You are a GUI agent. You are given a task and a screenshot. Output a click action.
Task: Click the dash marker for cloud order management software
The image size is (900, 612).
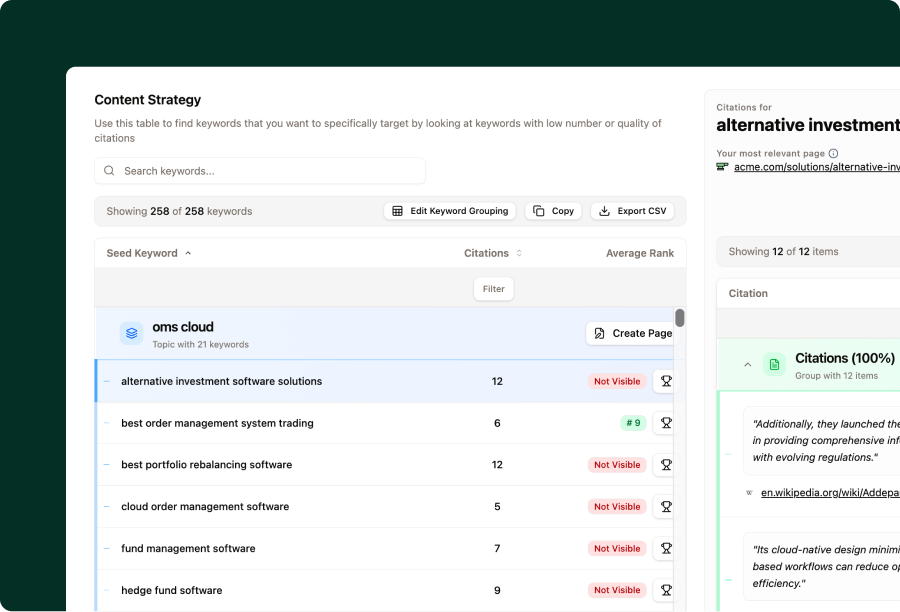tap(107, 506)
